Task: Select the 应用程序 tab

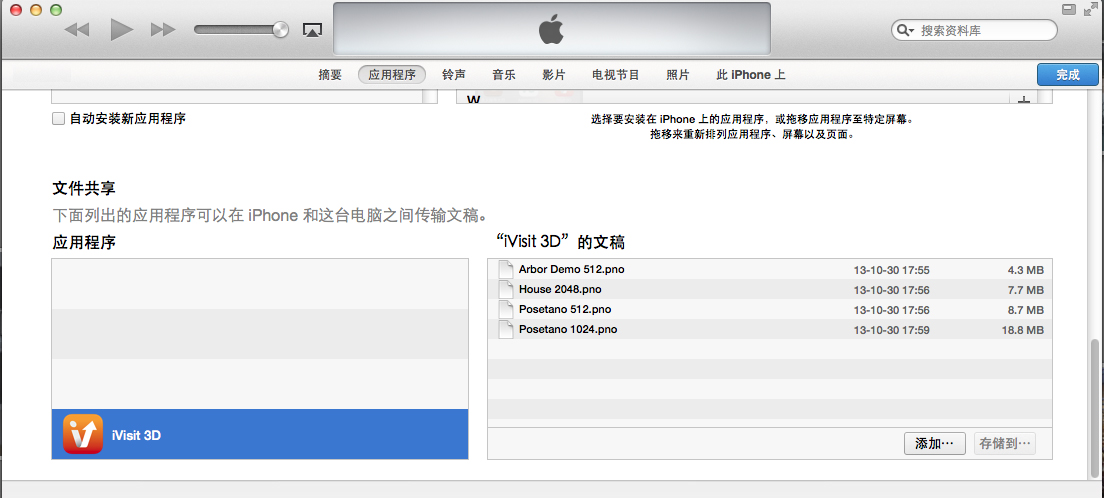Action: (x=392, y=75)
